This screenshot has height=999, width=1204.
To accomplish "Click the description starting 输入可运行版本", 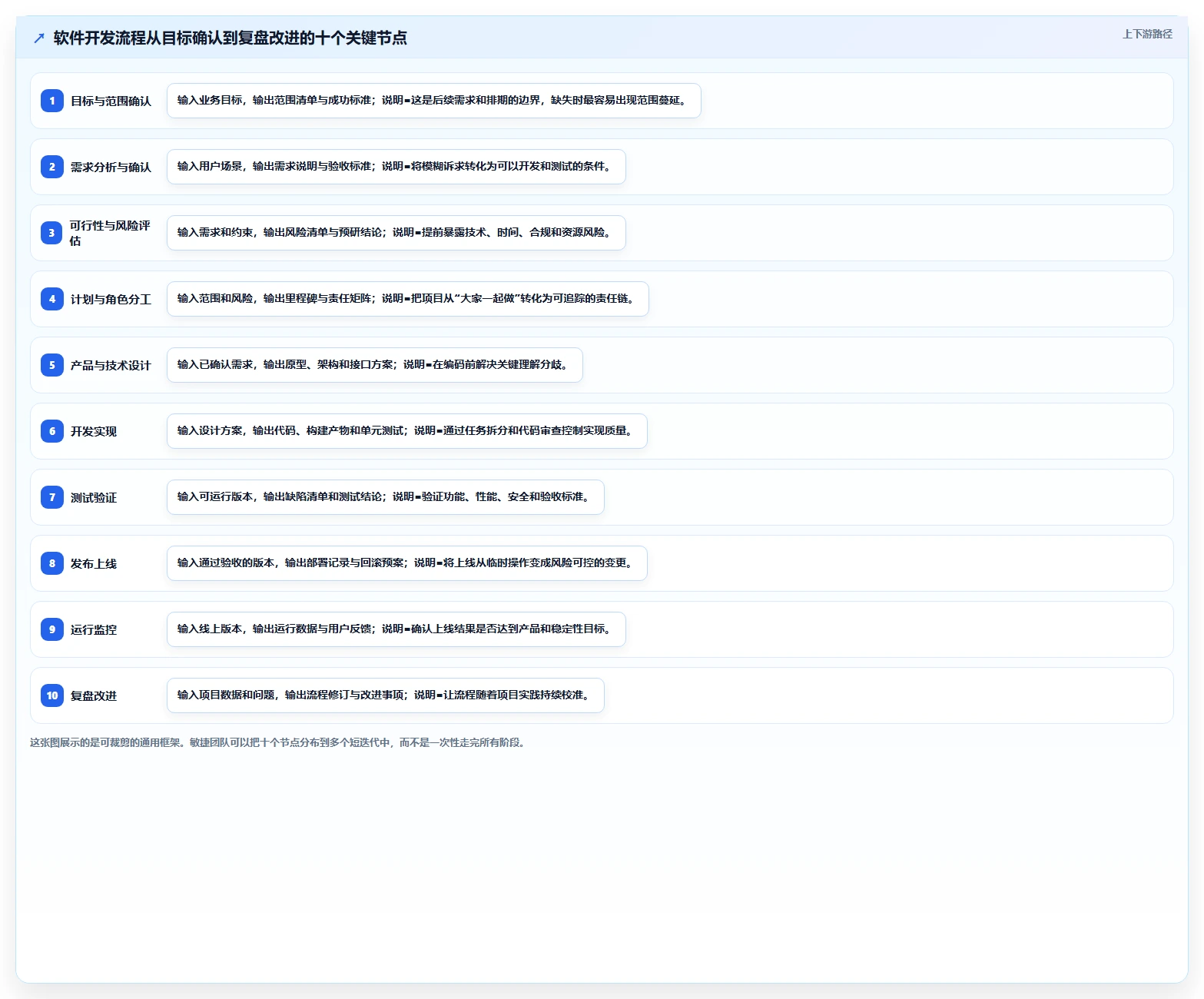I will click(x=386, y=497).
